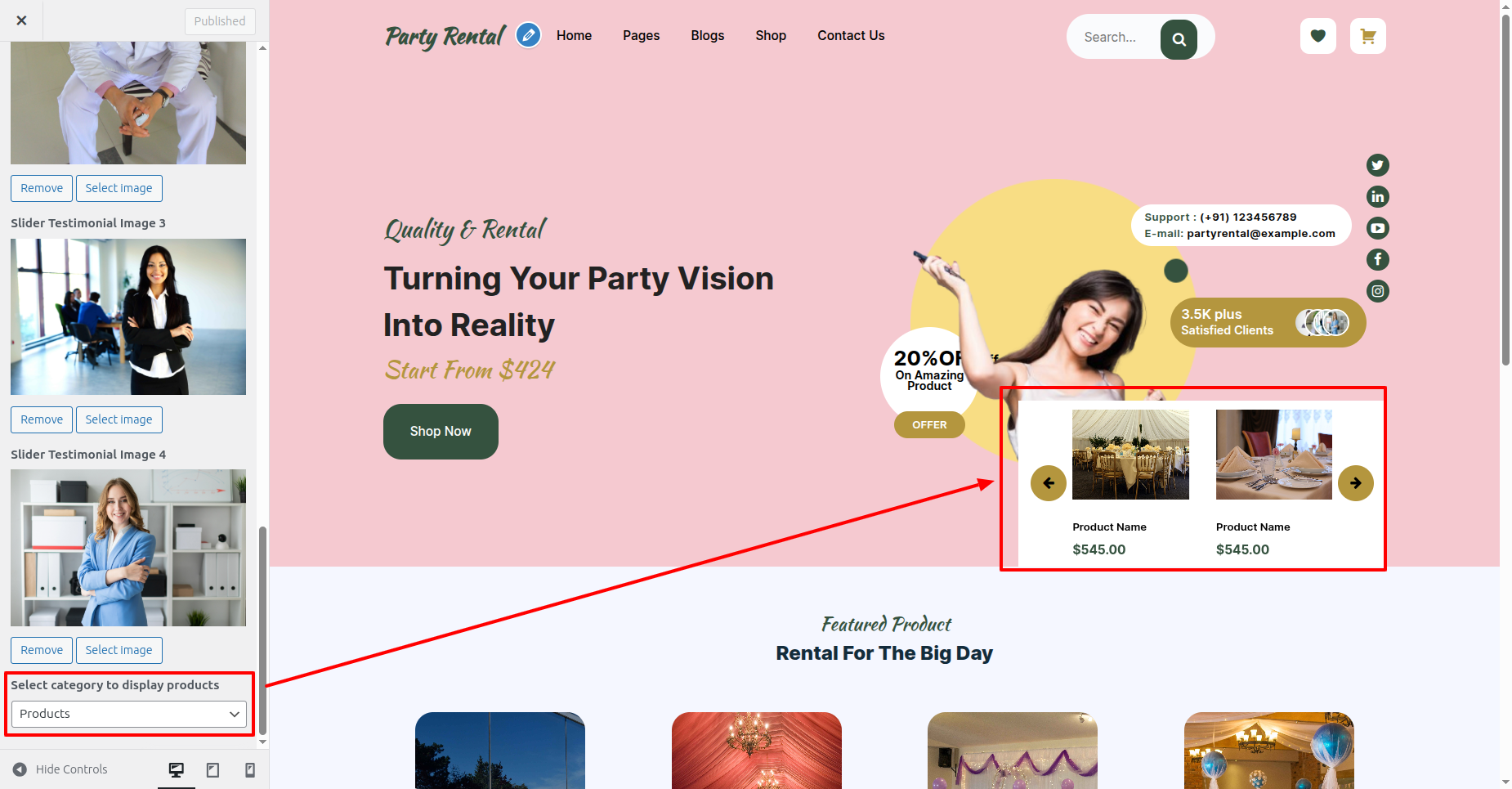
Task: Open the Shop menu item
Action: pos(771,36)
